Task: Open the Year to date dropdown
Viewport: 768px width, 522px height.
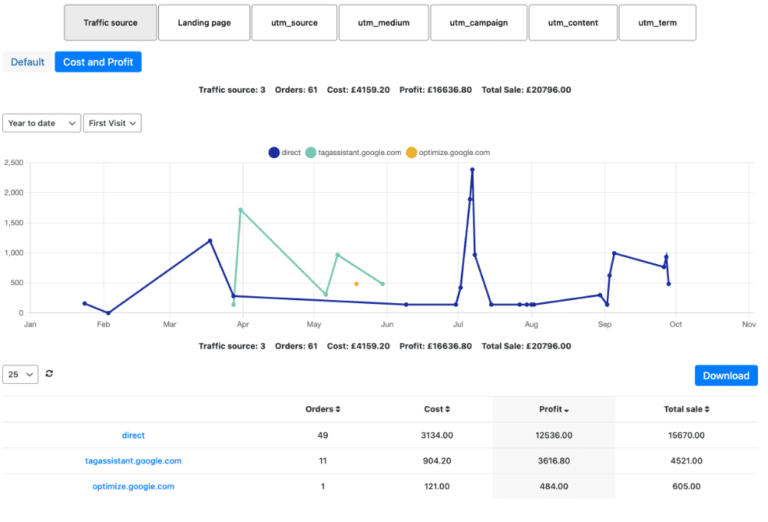Action: [42, 123]
